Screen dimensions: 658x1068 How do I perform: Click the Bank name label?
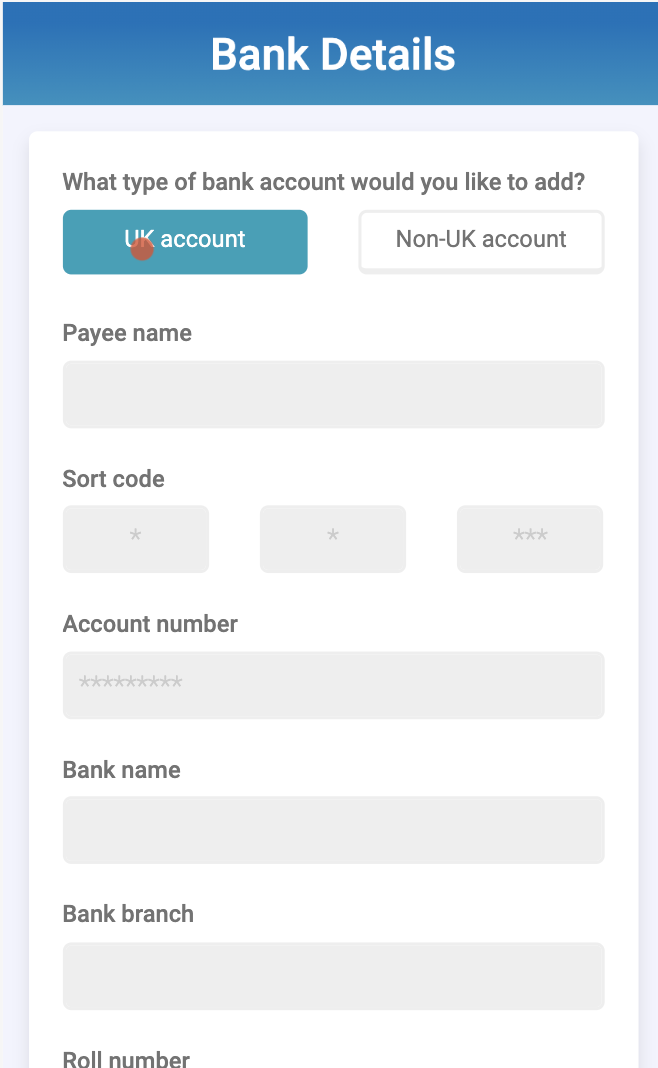click(121, 770)
